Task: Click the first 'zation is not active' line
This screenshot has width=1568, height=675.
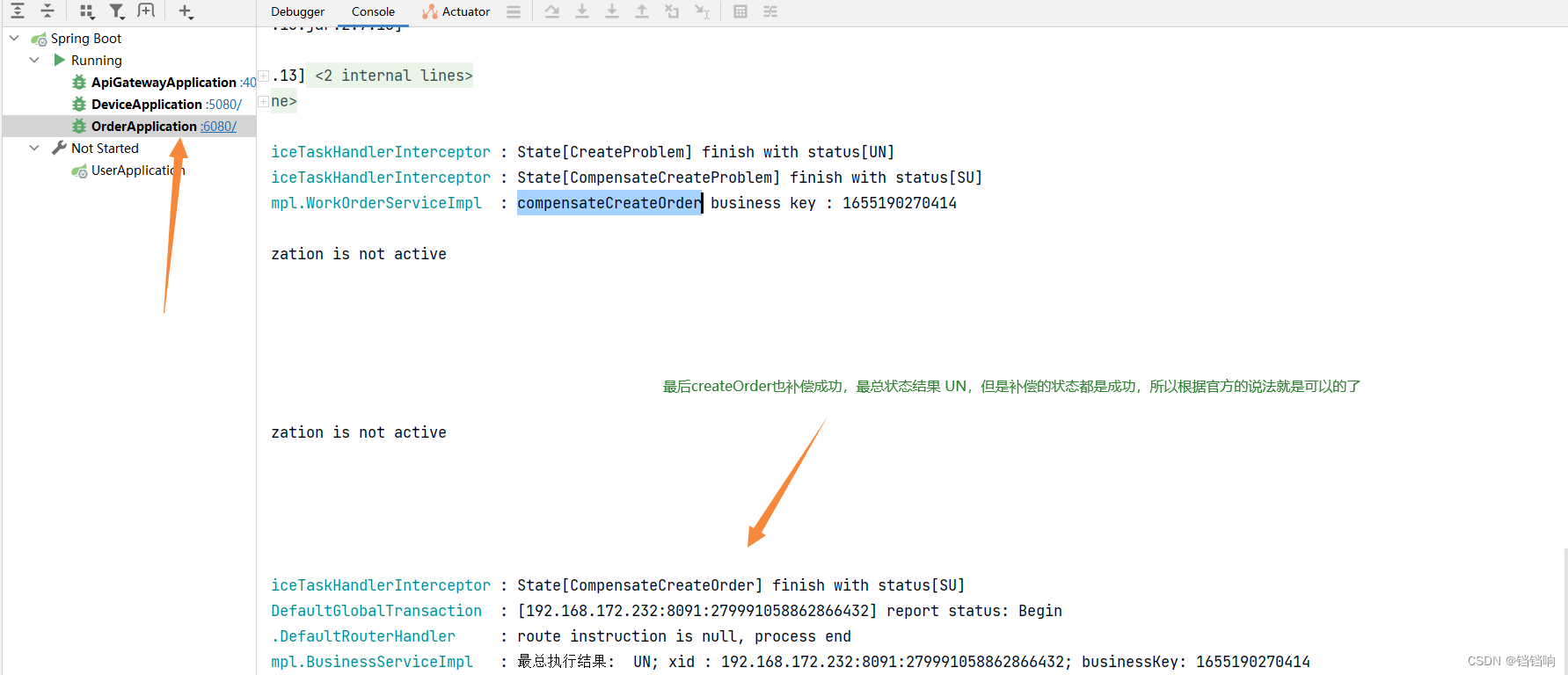Action: coord(359,254)
